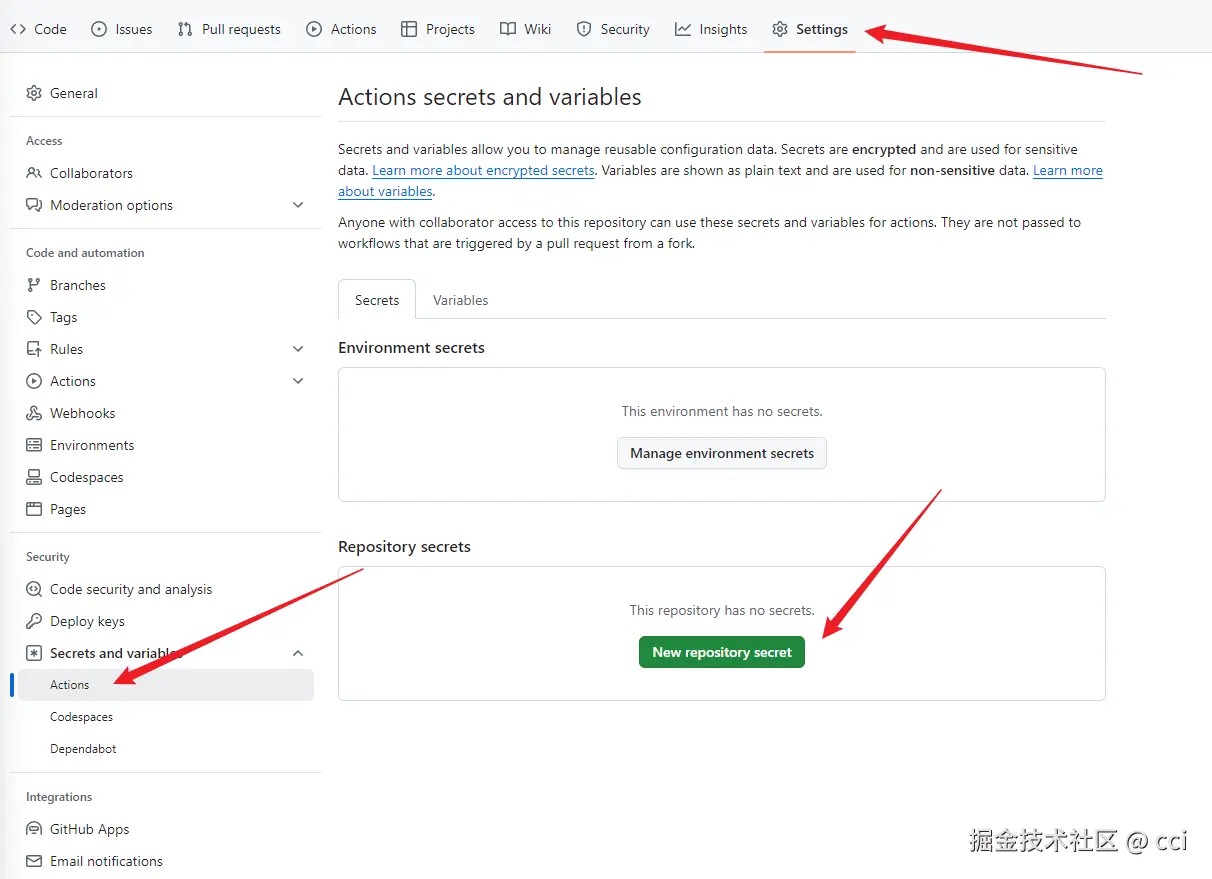The image size is (1212, 879).
Task: Click the Pages browser icon
Action: [34, 509]
